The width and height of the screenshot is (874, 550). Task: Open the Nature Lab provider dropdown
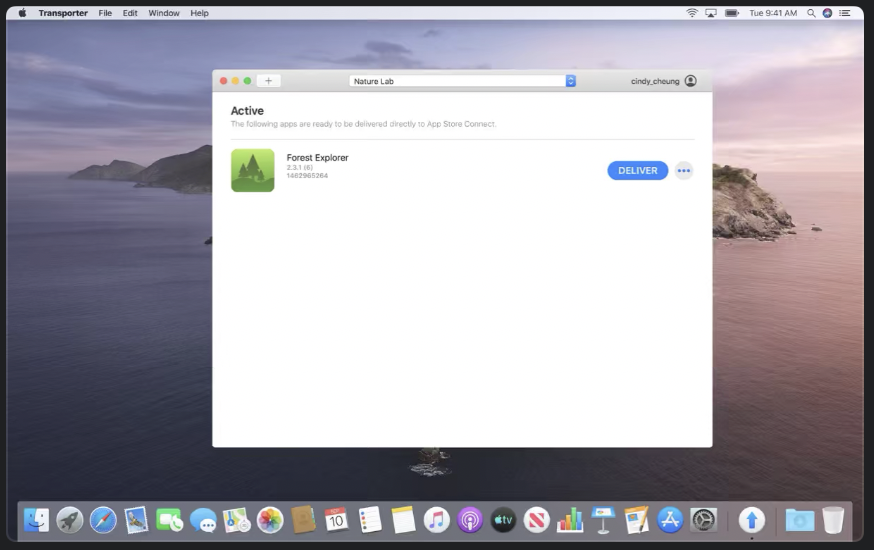coord(462,81)
